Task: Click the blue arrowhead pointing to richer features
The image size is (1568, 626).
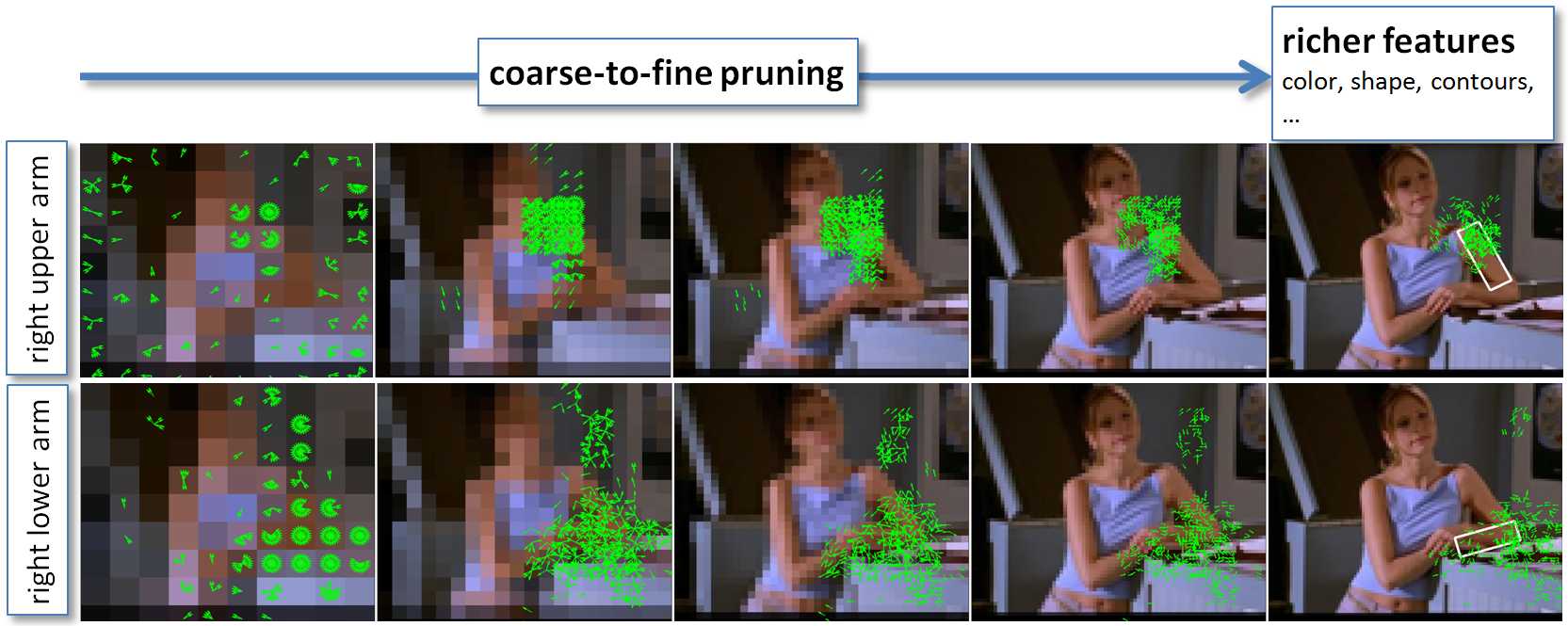Action: [1255, 76]
